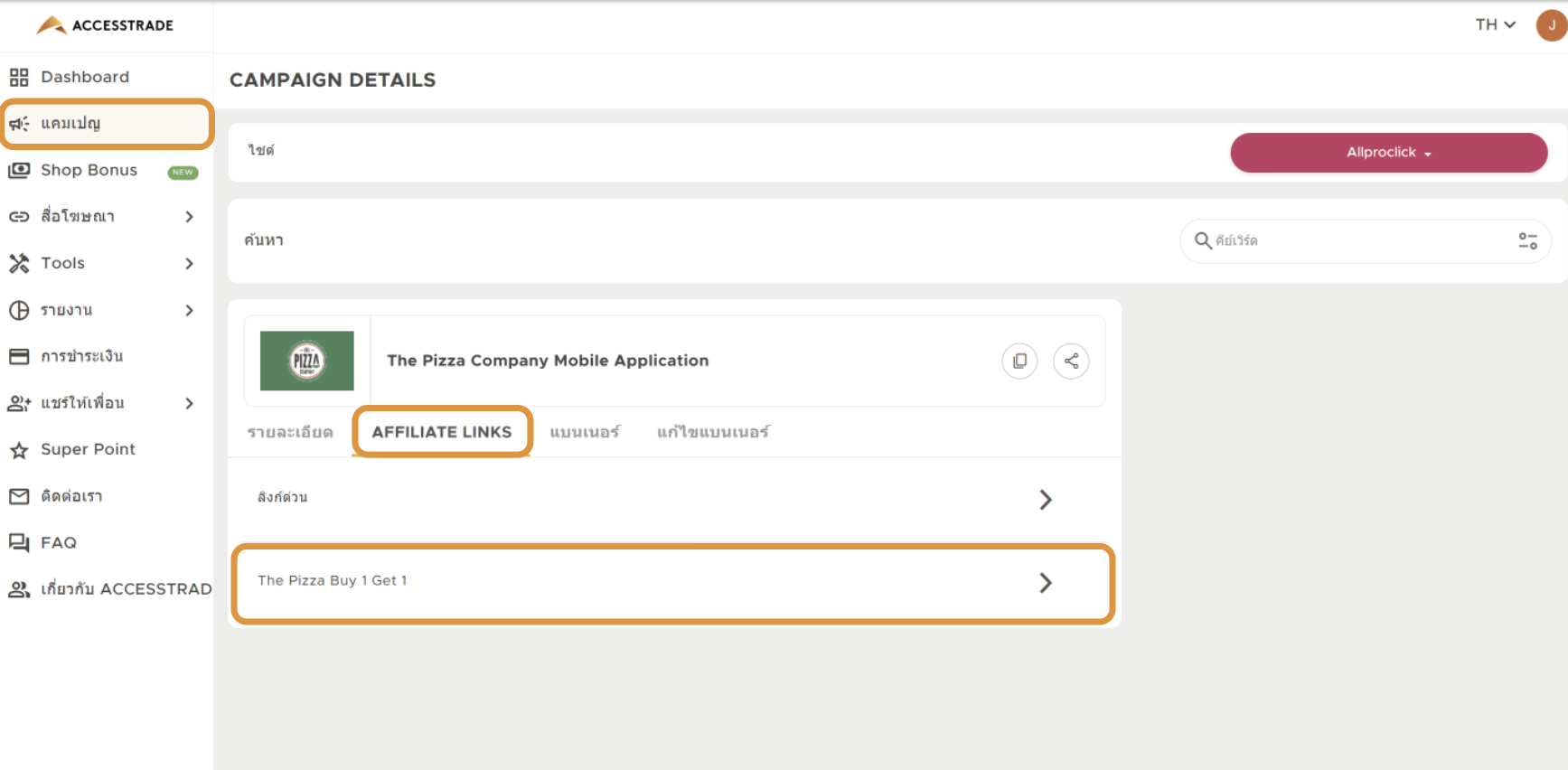The image size is (1568, 770).
Task: Select the AFFILIATE LINKS tab
Action: click(x=442, y=432)
